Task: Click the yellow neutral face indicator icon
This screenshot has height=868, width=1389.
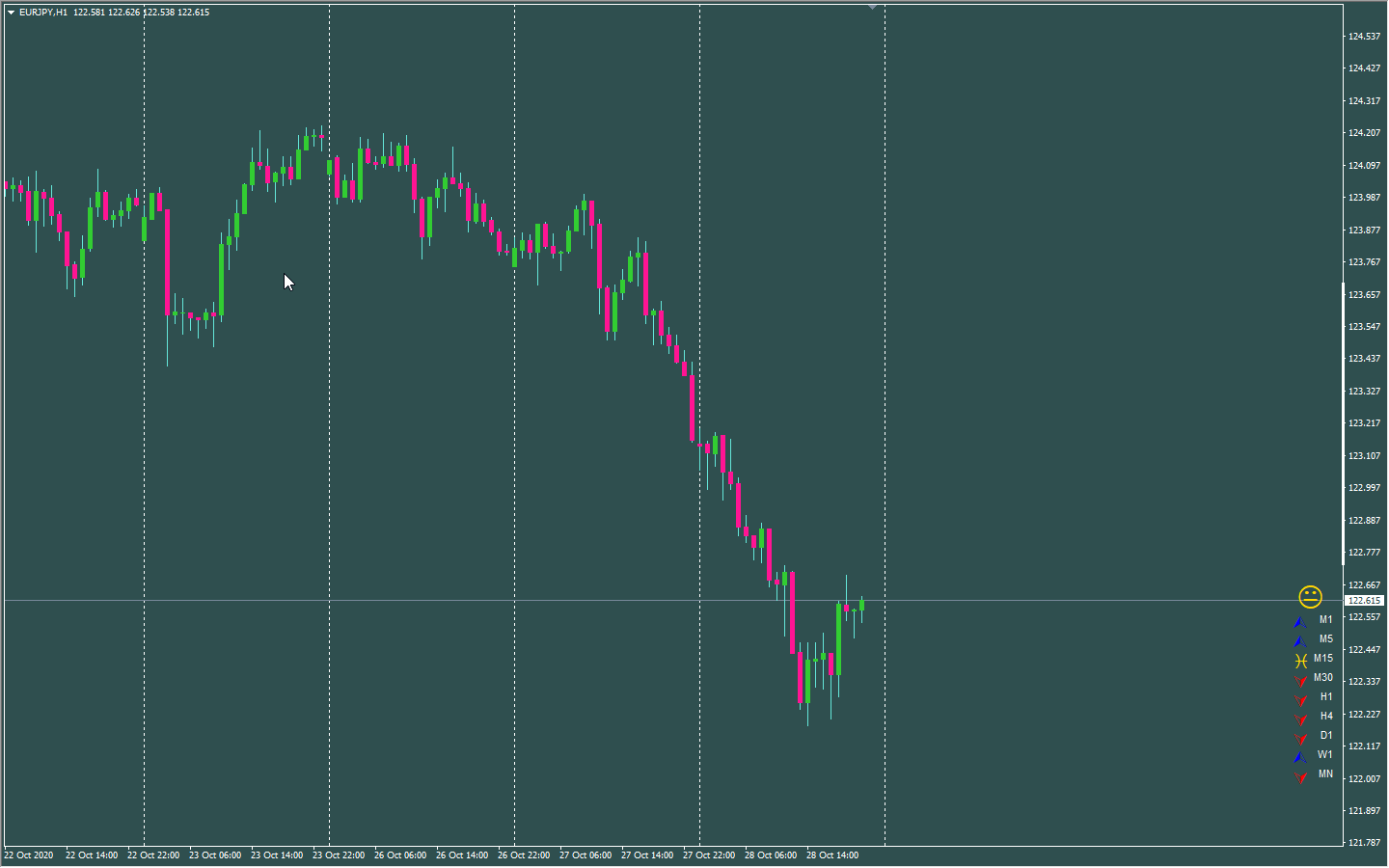Action: tap(1310, 597)
